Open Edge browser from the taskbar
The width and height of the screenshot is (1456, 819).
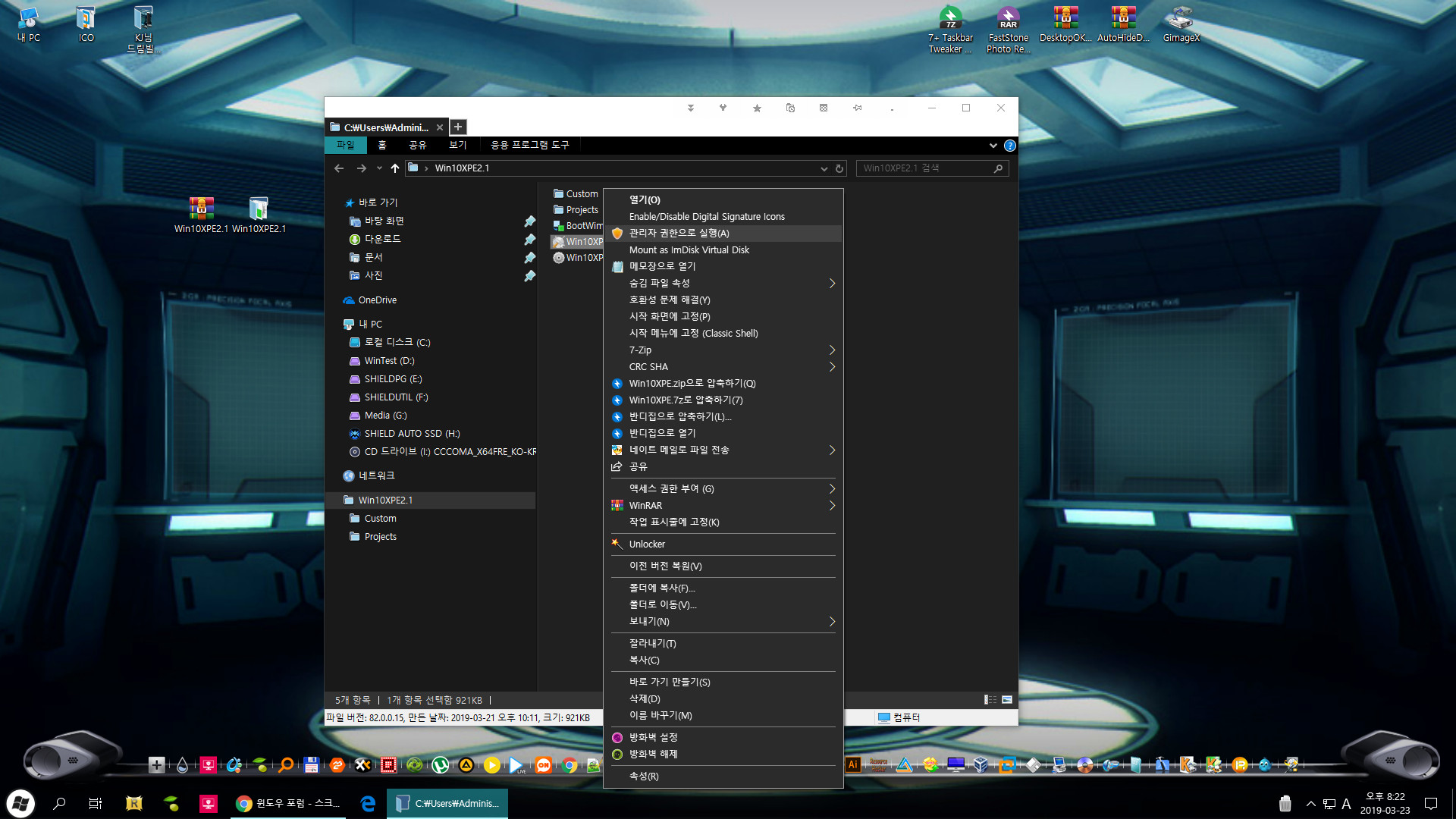(x=368, y=803)
